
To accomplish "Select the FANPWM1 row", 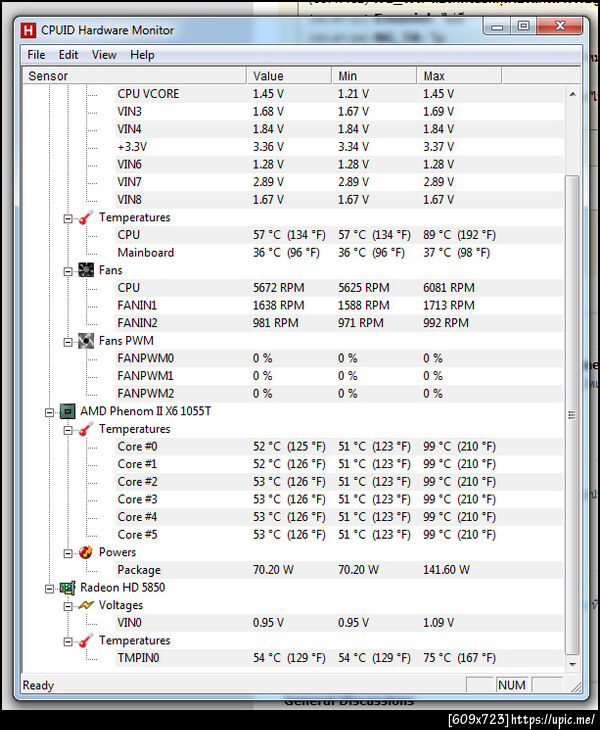I will point(339,376).
